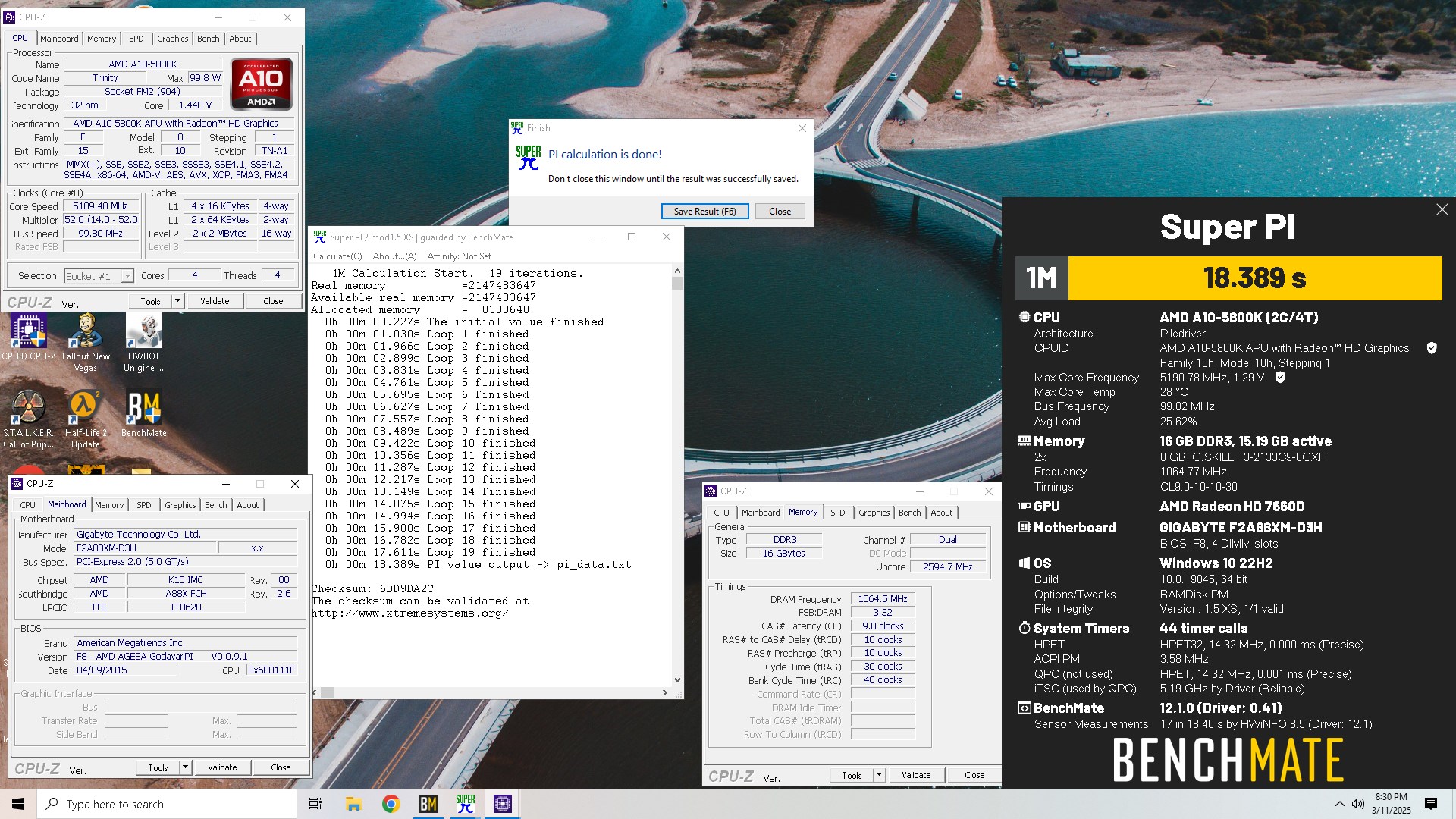Open the Calculate(C) menu in Super PI
This screenshot has height=819, width=1456.
pyautogui.click(x=337, y=256)
